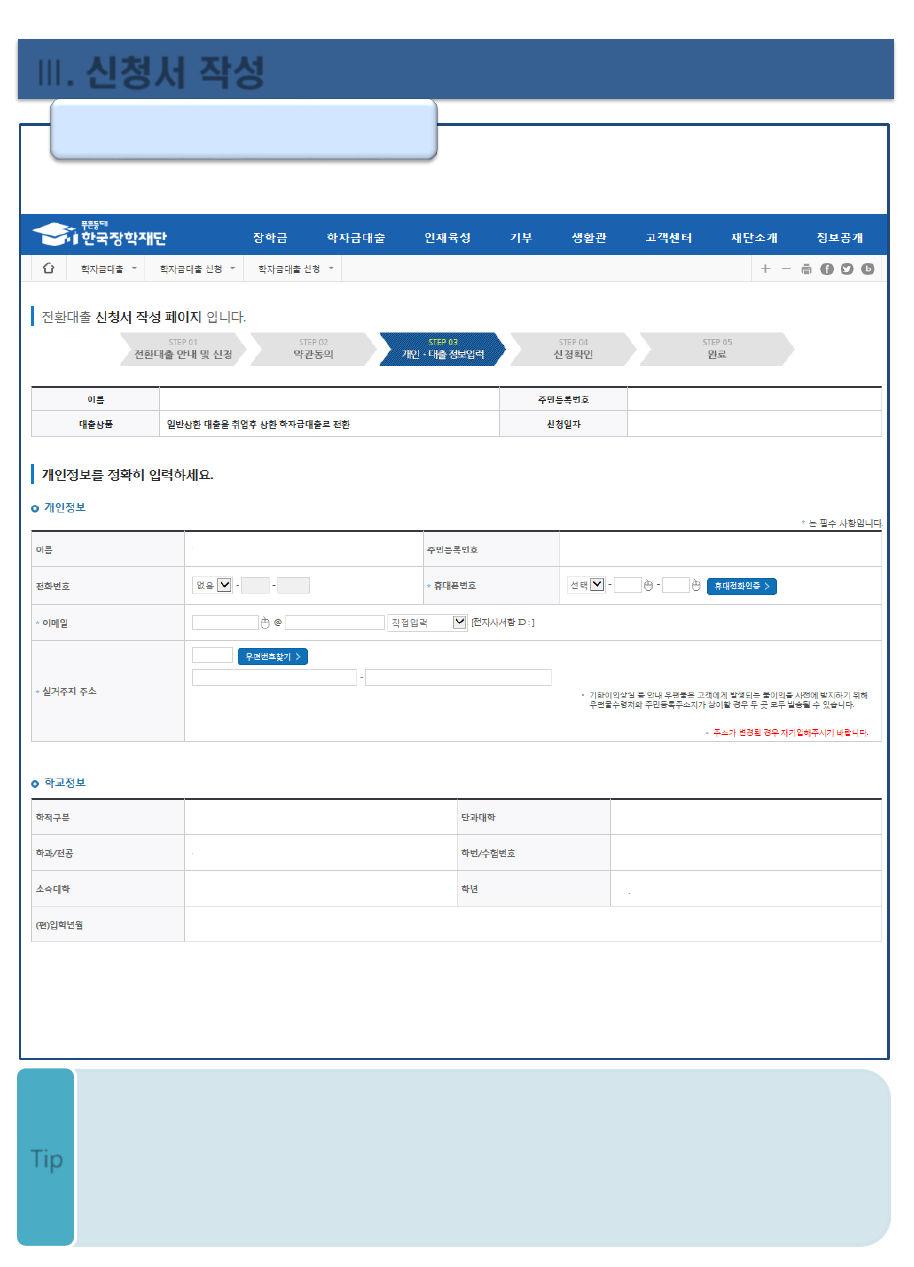Click the 우편번호찾기 button

pyautogui.click(x=272, y=656)
